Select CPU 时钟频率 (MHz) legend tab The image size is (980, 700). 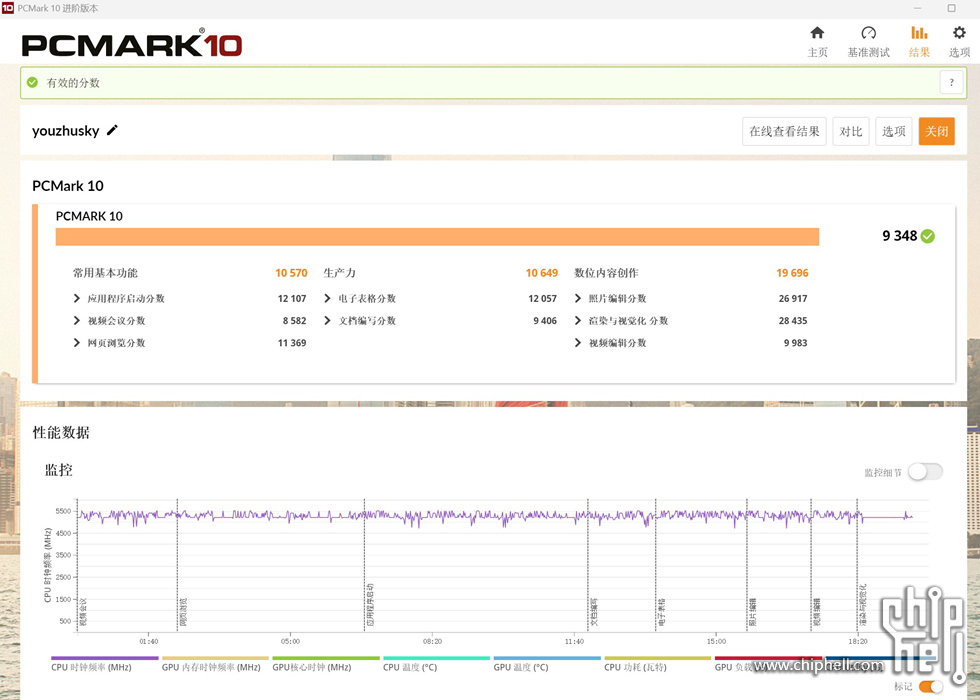pos(104,664)
